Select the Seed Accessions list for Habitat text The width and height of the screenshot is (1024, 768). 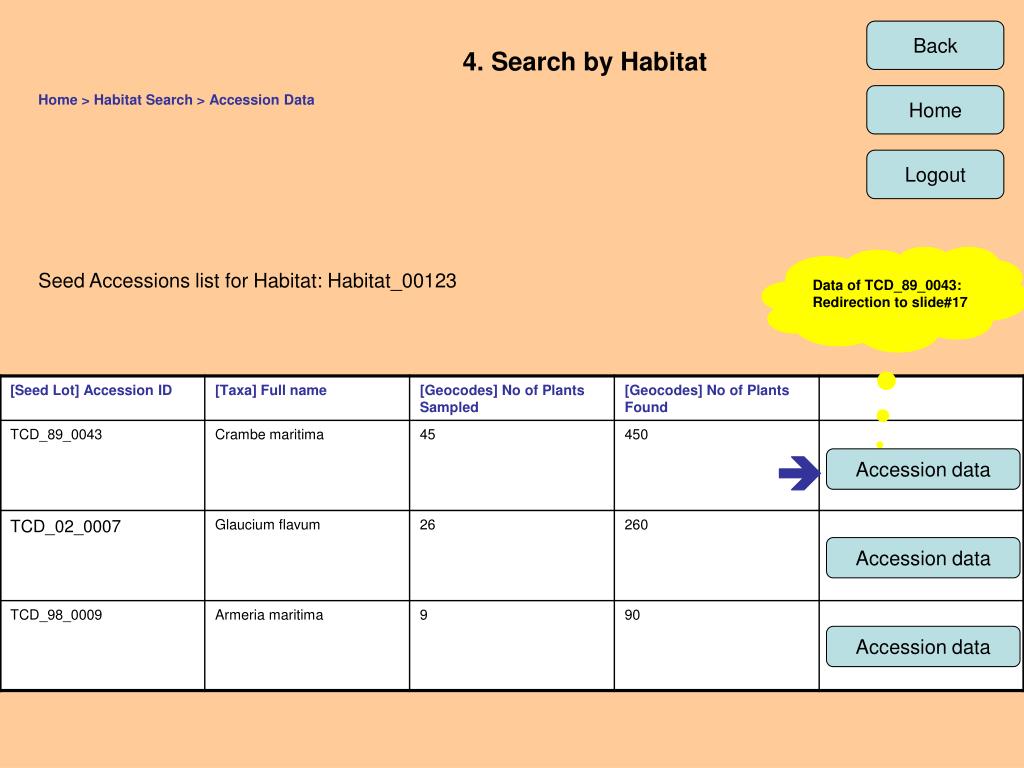247,281
